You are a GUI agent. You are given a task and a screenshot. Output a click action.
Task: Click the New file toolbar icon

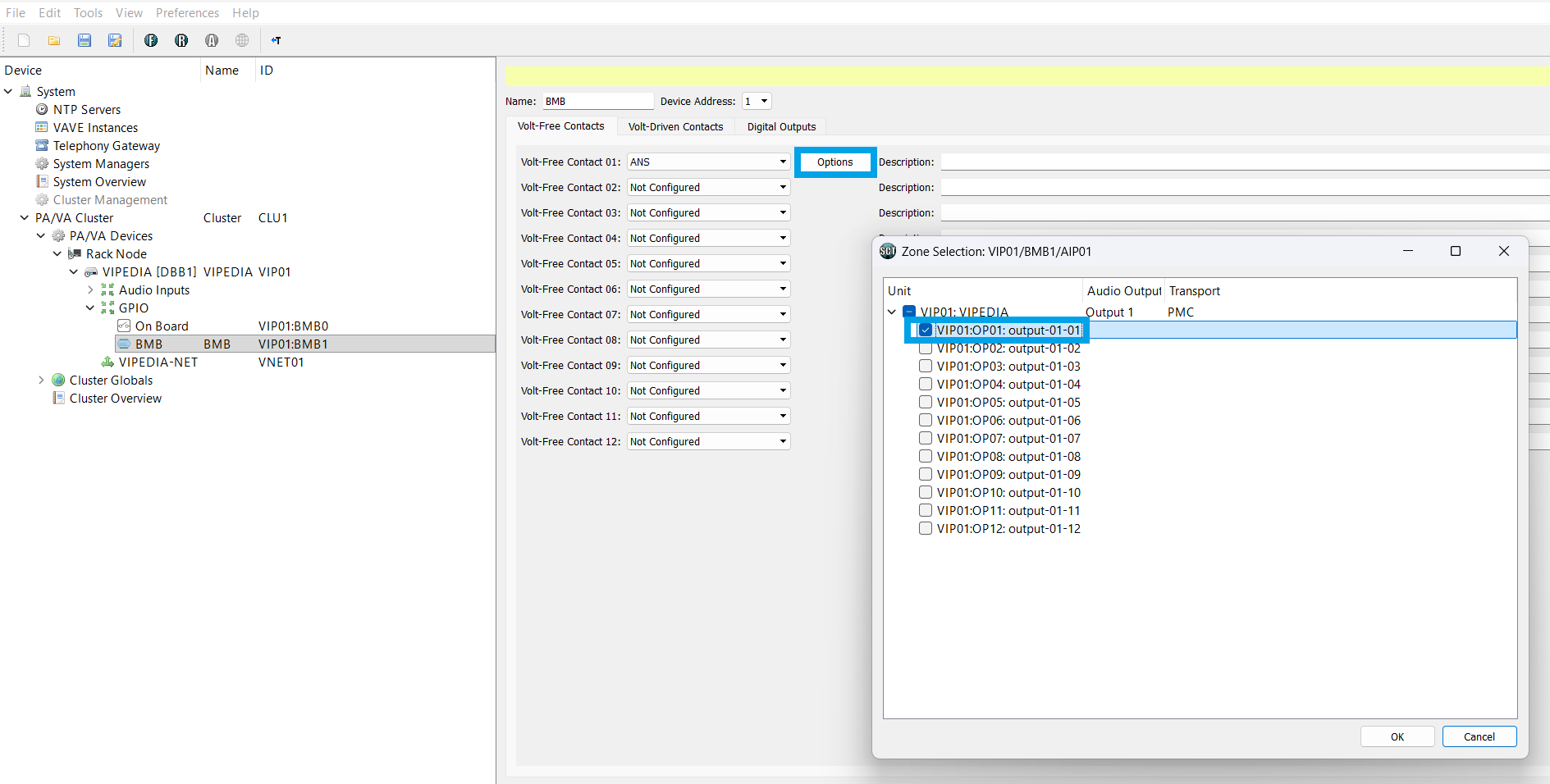click(24, 40)
